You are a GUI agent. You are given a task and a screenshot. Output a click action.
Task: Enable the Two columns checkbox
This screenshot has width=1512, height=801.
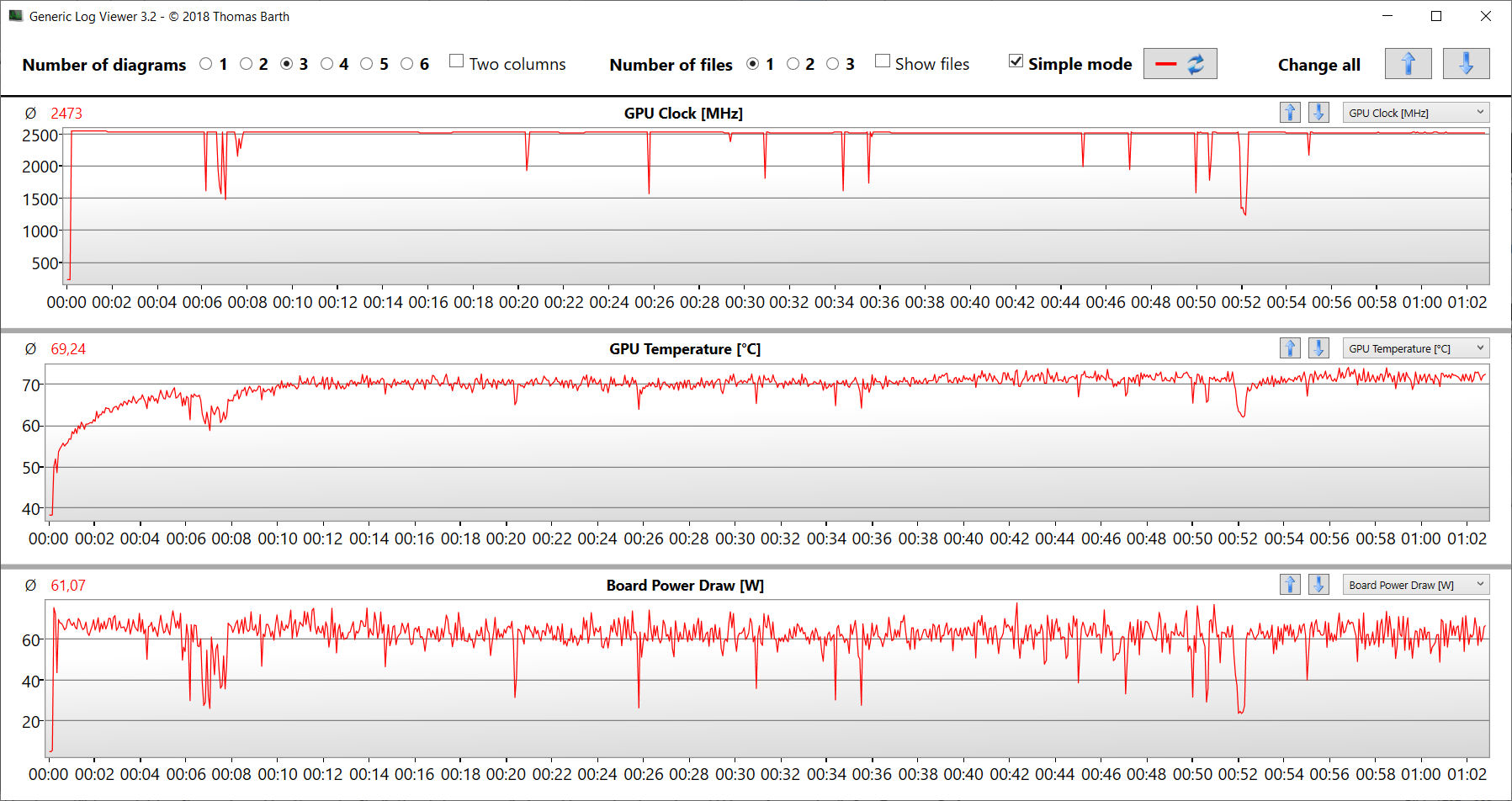[x=457, y=61]
